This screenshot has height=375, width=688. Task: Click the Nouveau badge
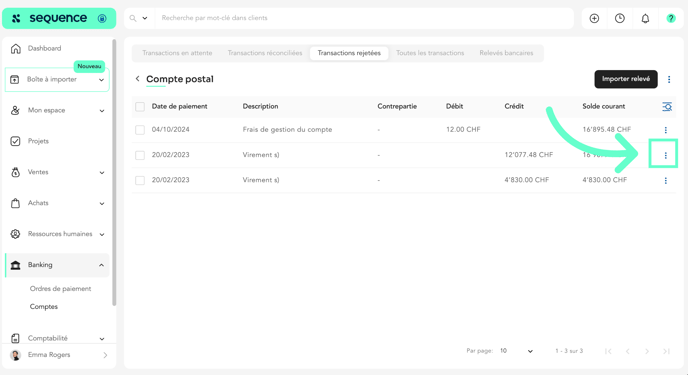pos(89,66)
